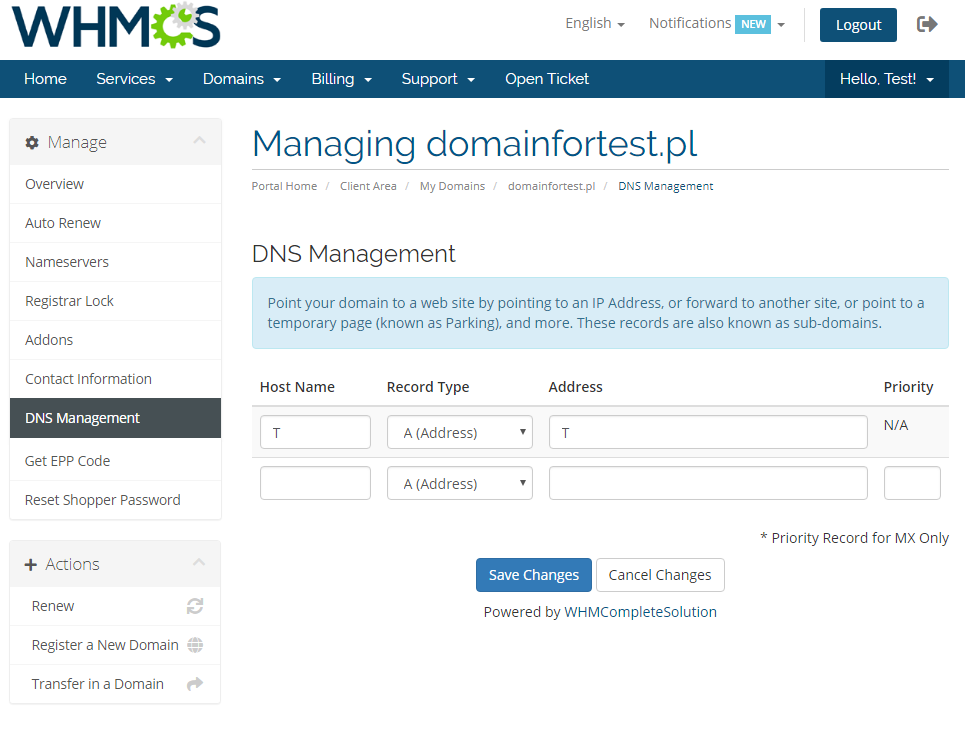Select Addons in the sidebar
Screen dimensions: 965x743
(x=115, y=340)
